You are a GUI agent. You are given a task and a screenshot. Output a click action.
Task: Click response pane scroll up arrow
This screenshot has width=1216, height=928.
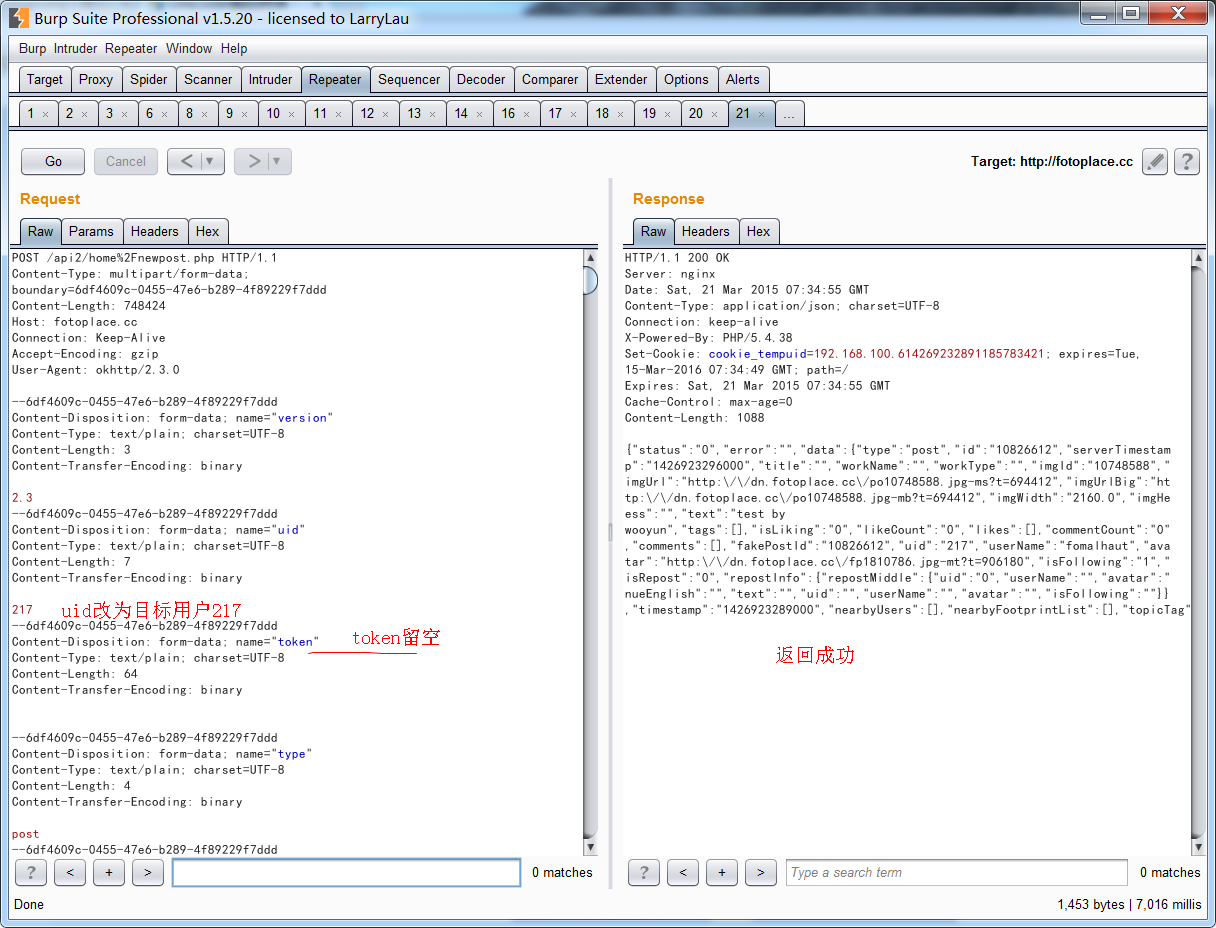click(x=1199, y=258)
